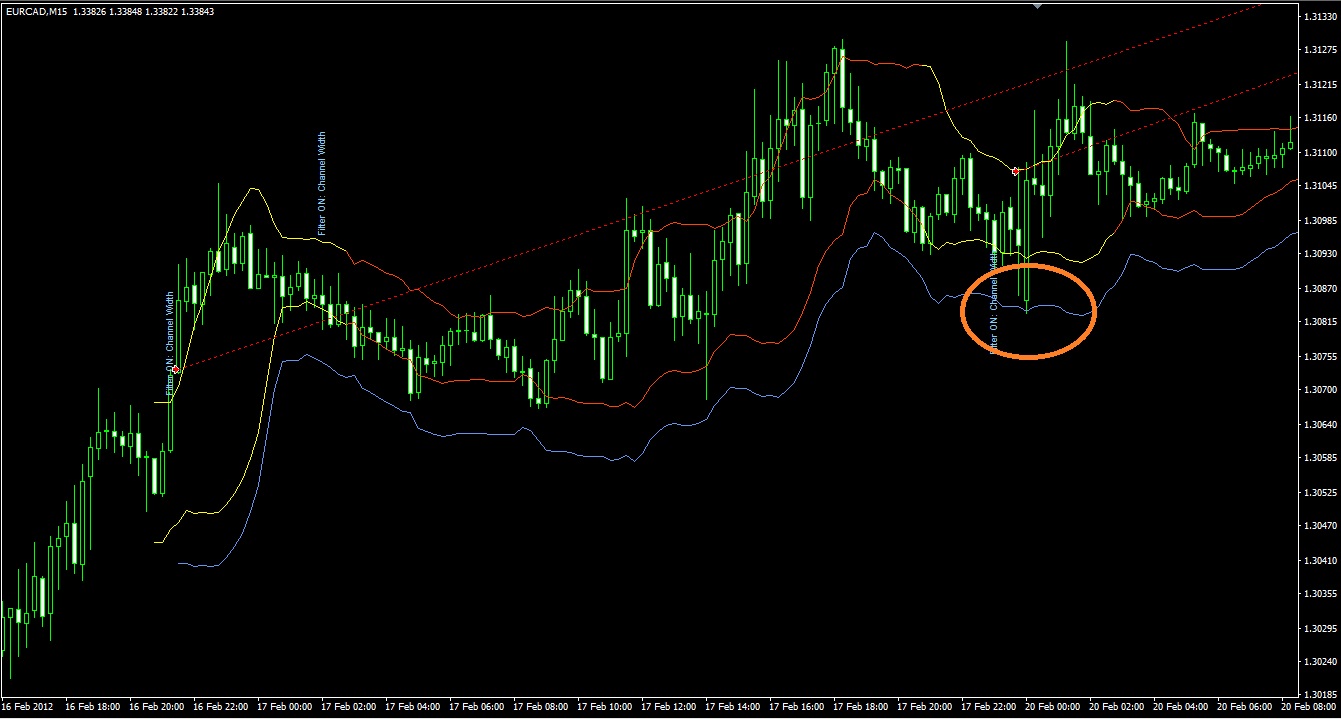Click the 17 Feb 12:00 time label
This screenshot has height=719, width=1341.
tap(669, 707)
